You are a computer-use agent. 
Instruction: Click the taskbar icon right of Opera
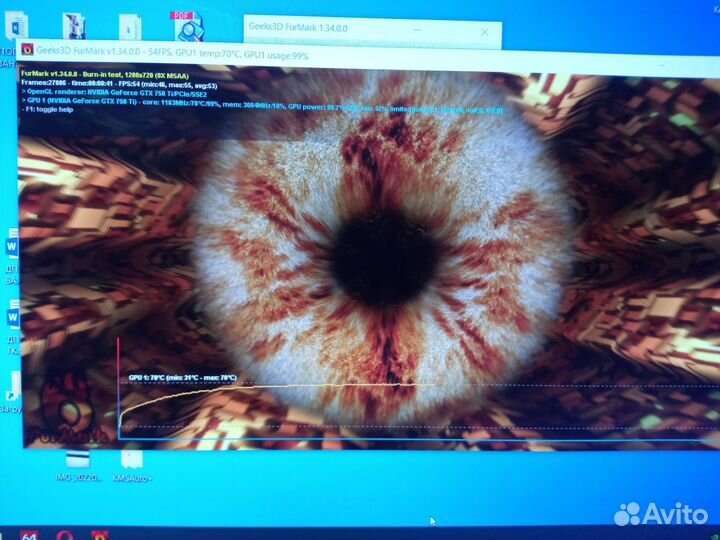tap(99, 533)
